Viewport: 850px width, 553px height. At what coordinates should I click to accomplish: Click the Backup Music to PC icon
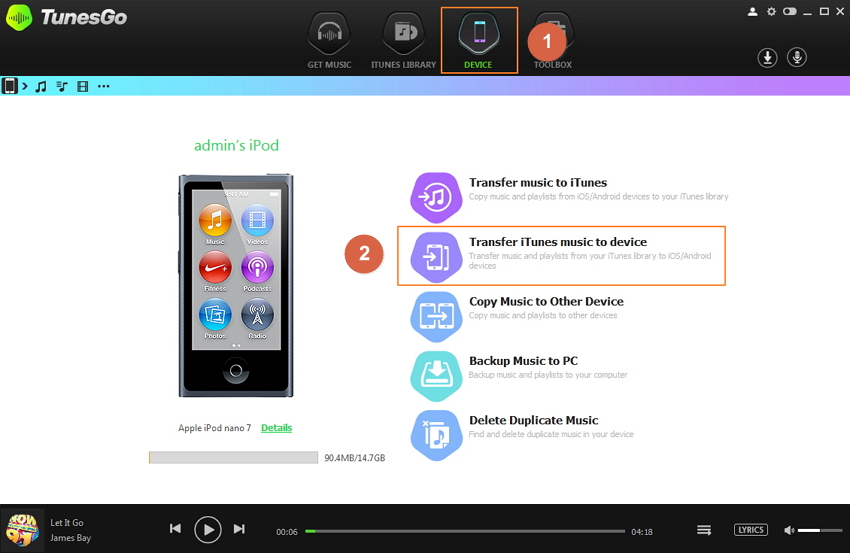tap(435, 374)
